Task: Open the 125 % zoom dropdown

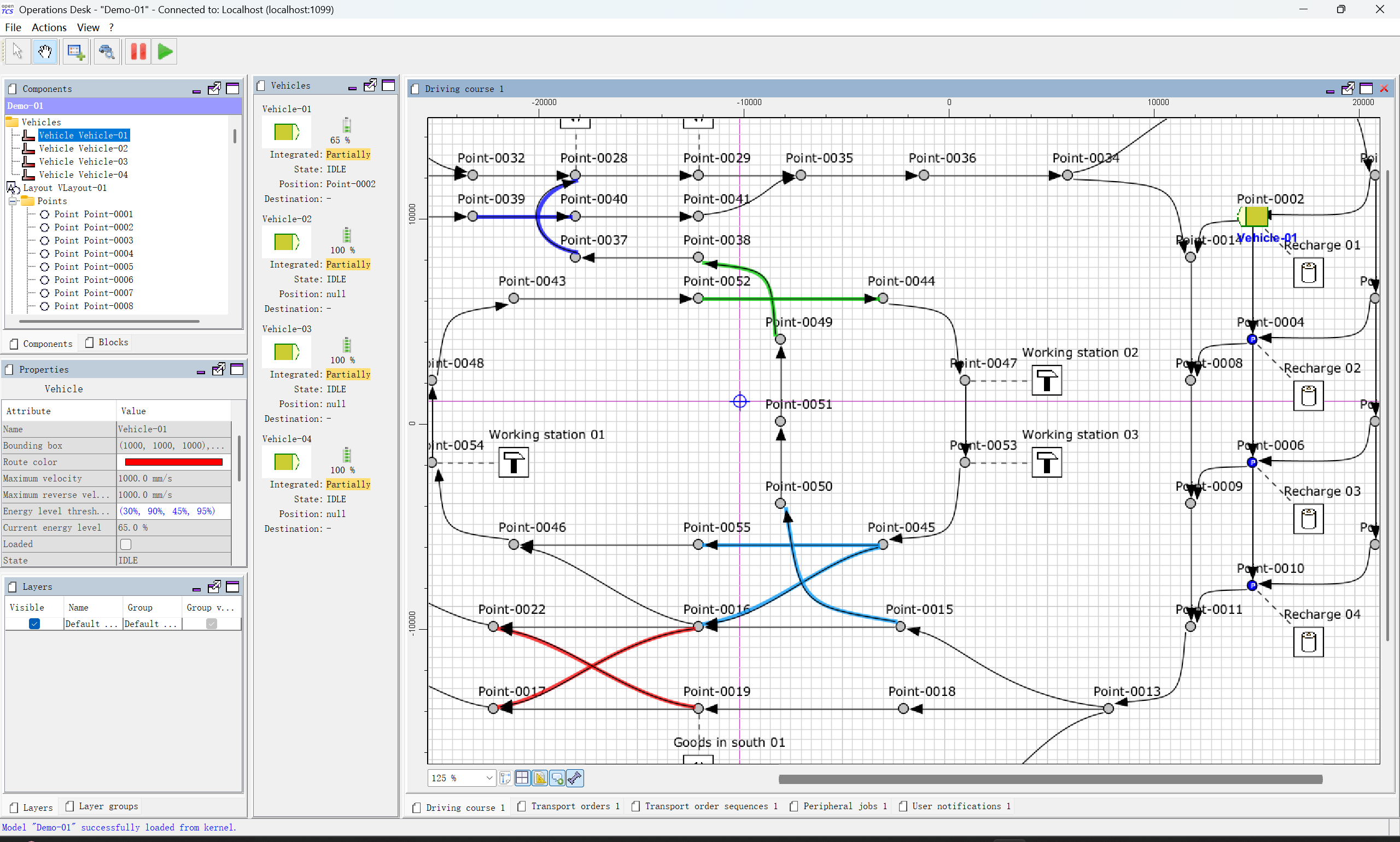Action: pos(489,778)
